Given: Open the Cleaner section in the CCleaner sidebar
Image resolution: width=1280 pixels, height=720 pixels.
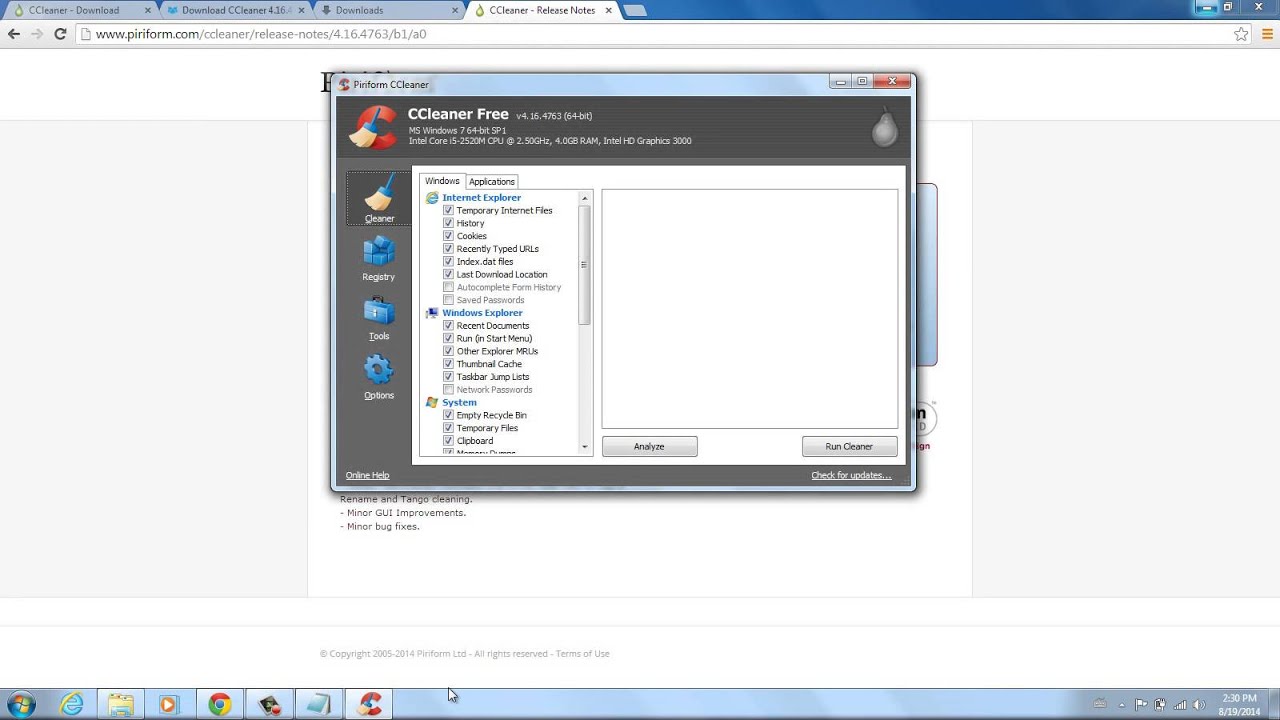Looking at the screenshot, I should click(x=379, y=198).
